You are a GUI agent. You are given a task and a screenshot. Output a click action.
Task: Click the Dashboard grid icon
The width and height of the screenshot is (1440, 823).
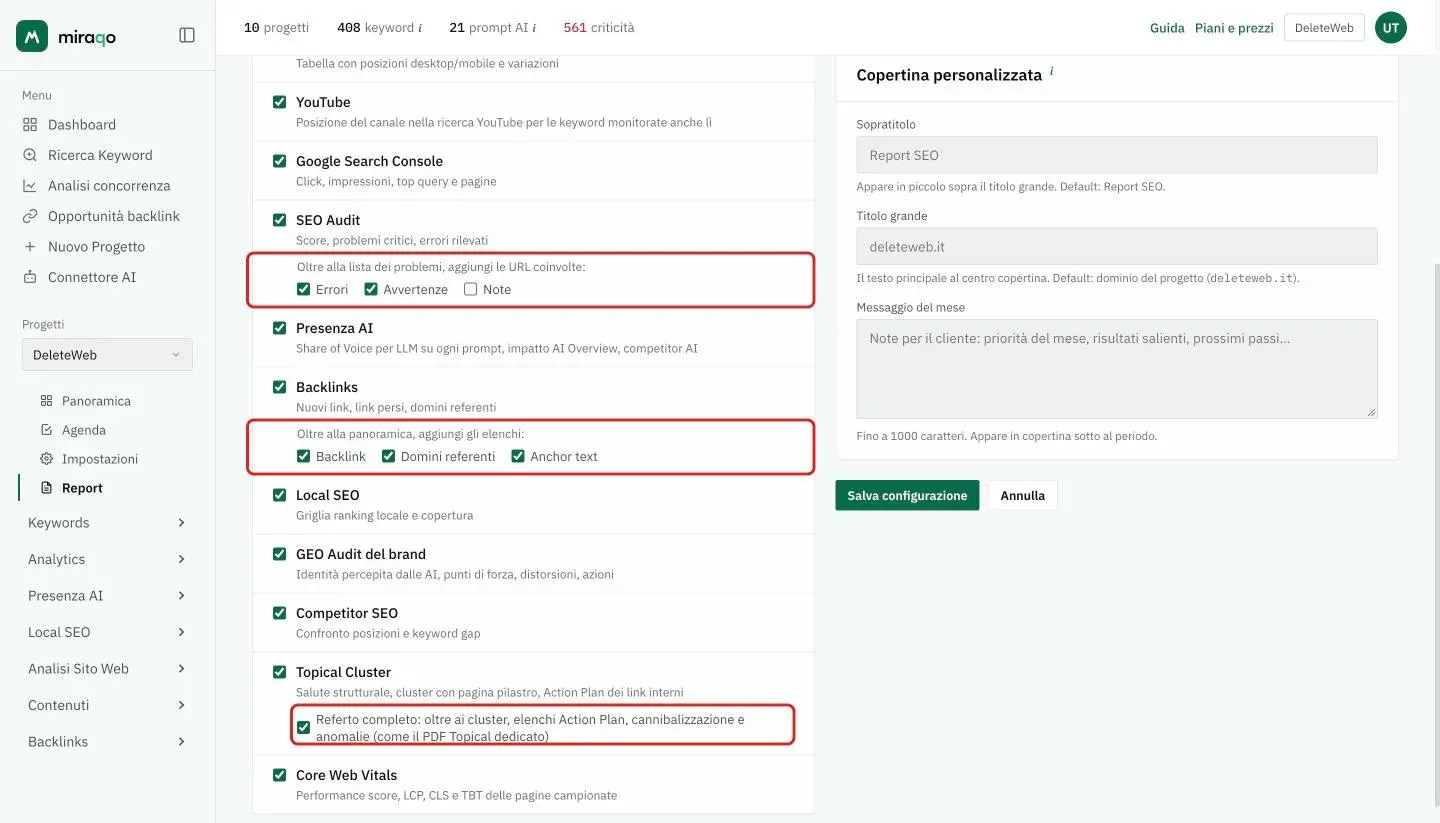(30, 125)
